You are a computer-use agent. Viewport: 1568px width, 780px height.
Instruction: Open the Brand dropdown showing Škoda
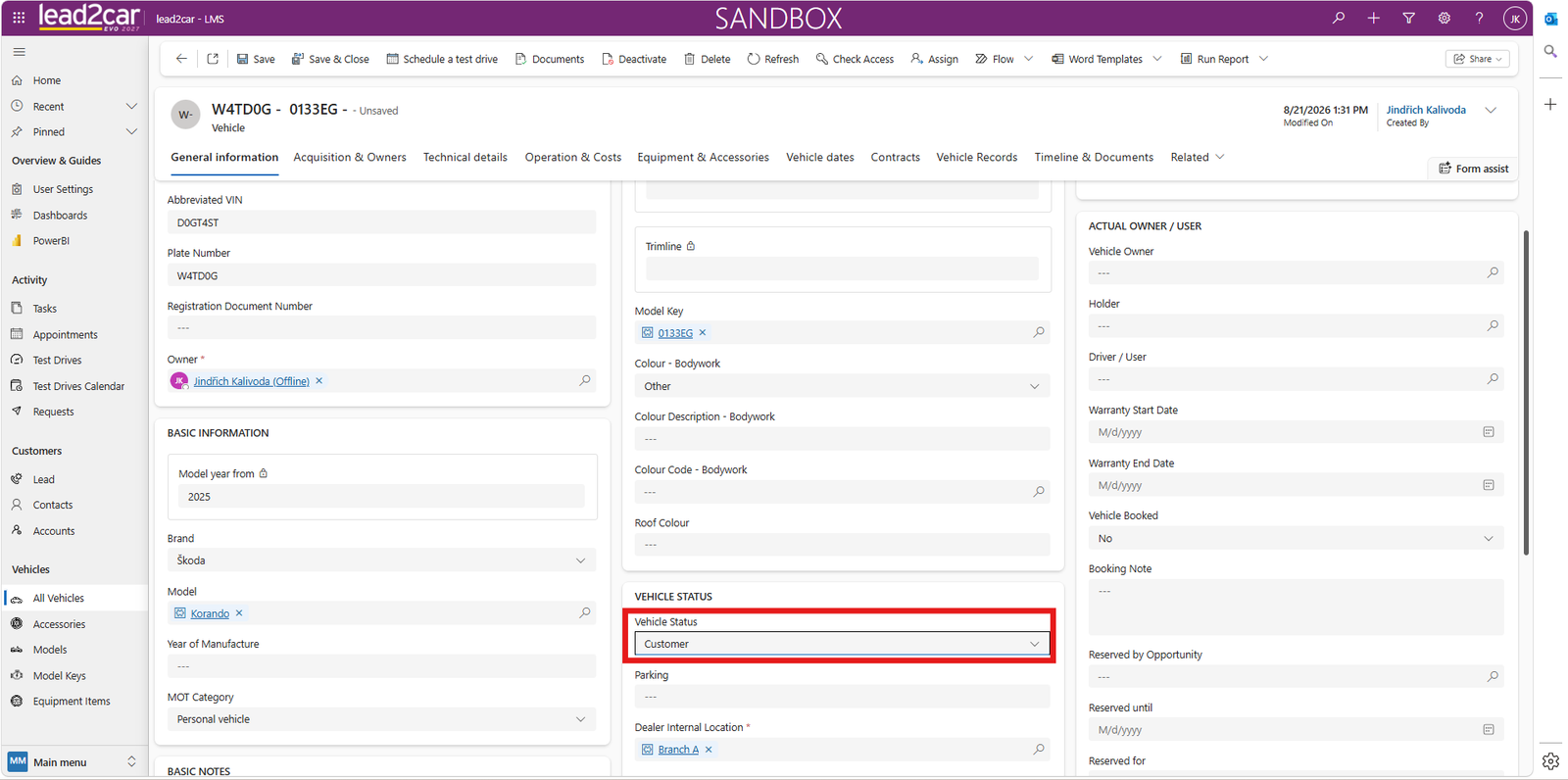[x=381, y=561]
